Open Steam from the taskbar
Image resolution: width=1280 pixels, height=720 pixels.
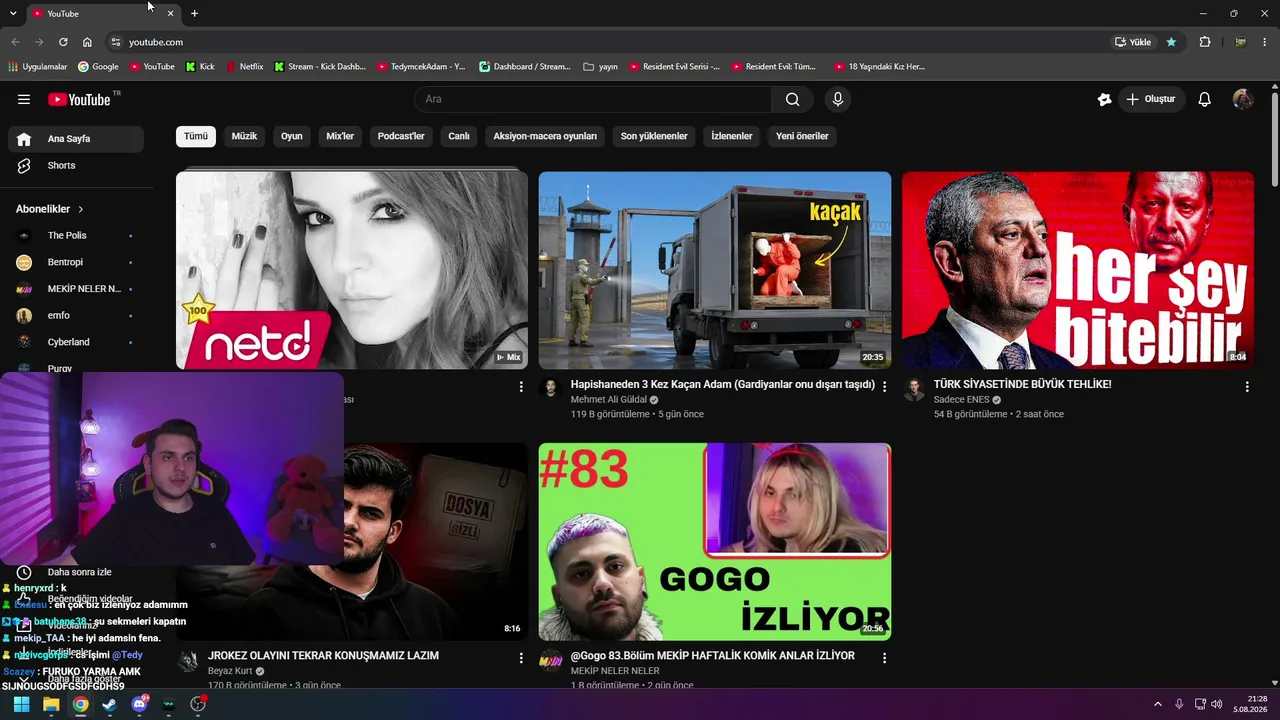point(109,704)
